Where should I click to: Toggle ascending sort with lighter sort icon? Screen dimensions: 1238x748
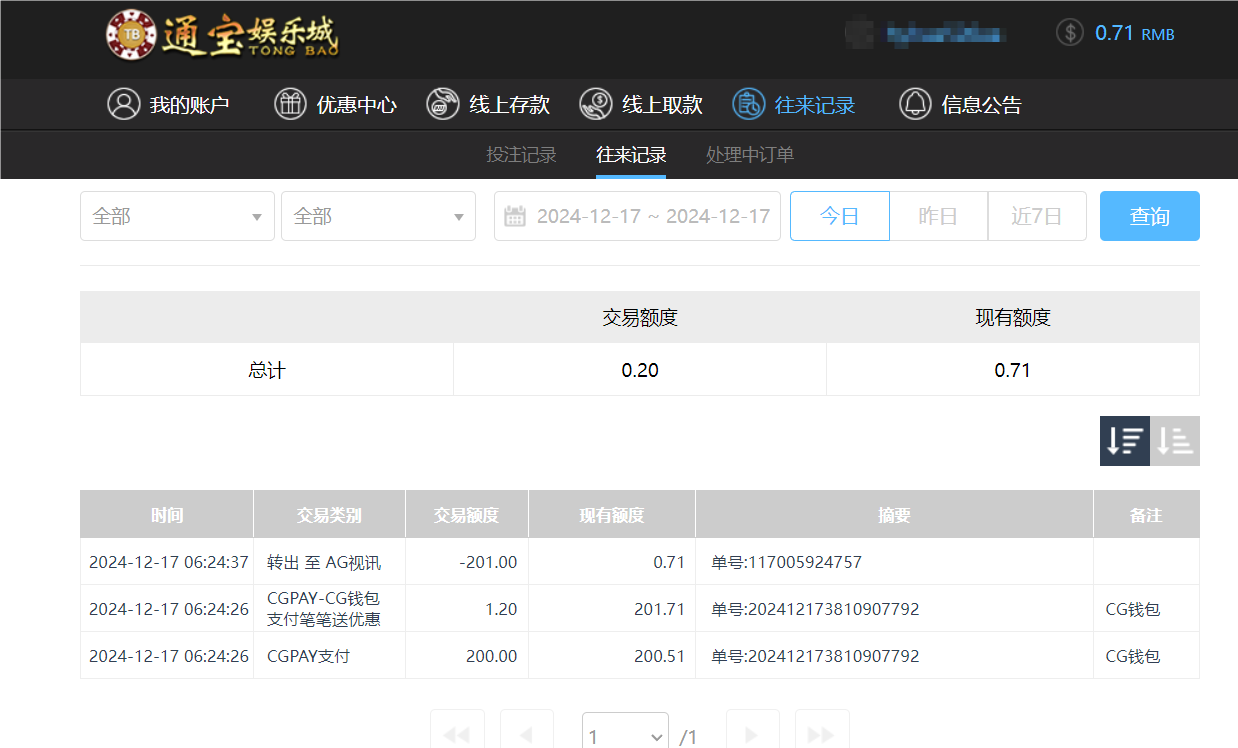[x=1175, y=440]
